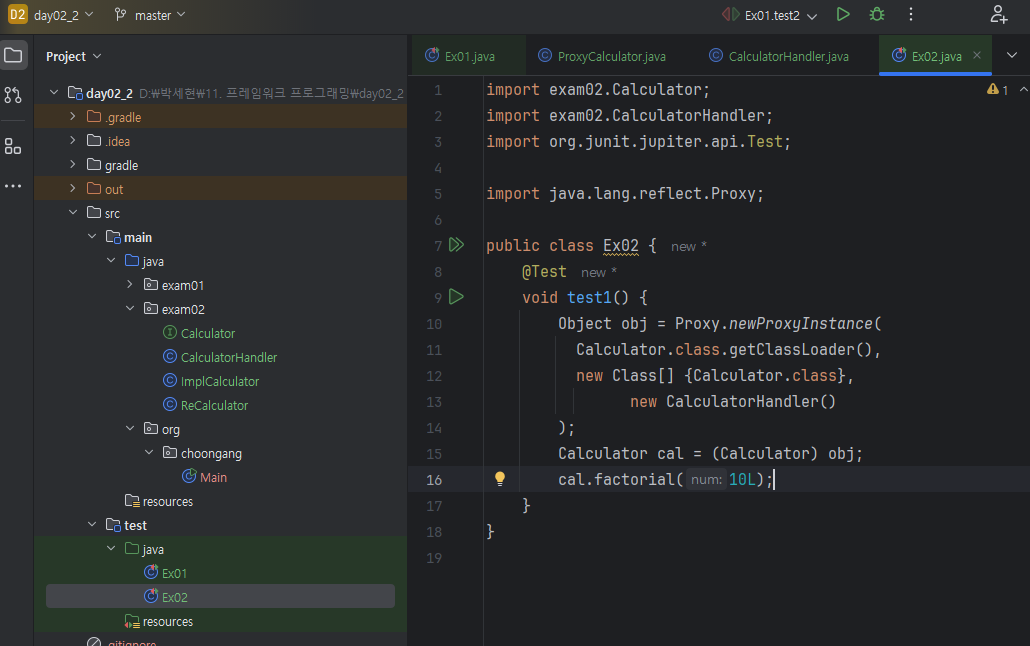Viewport: 1030px width, 646px height.
Task: Click the Ex02 class name in code
Action: (621, 246)
